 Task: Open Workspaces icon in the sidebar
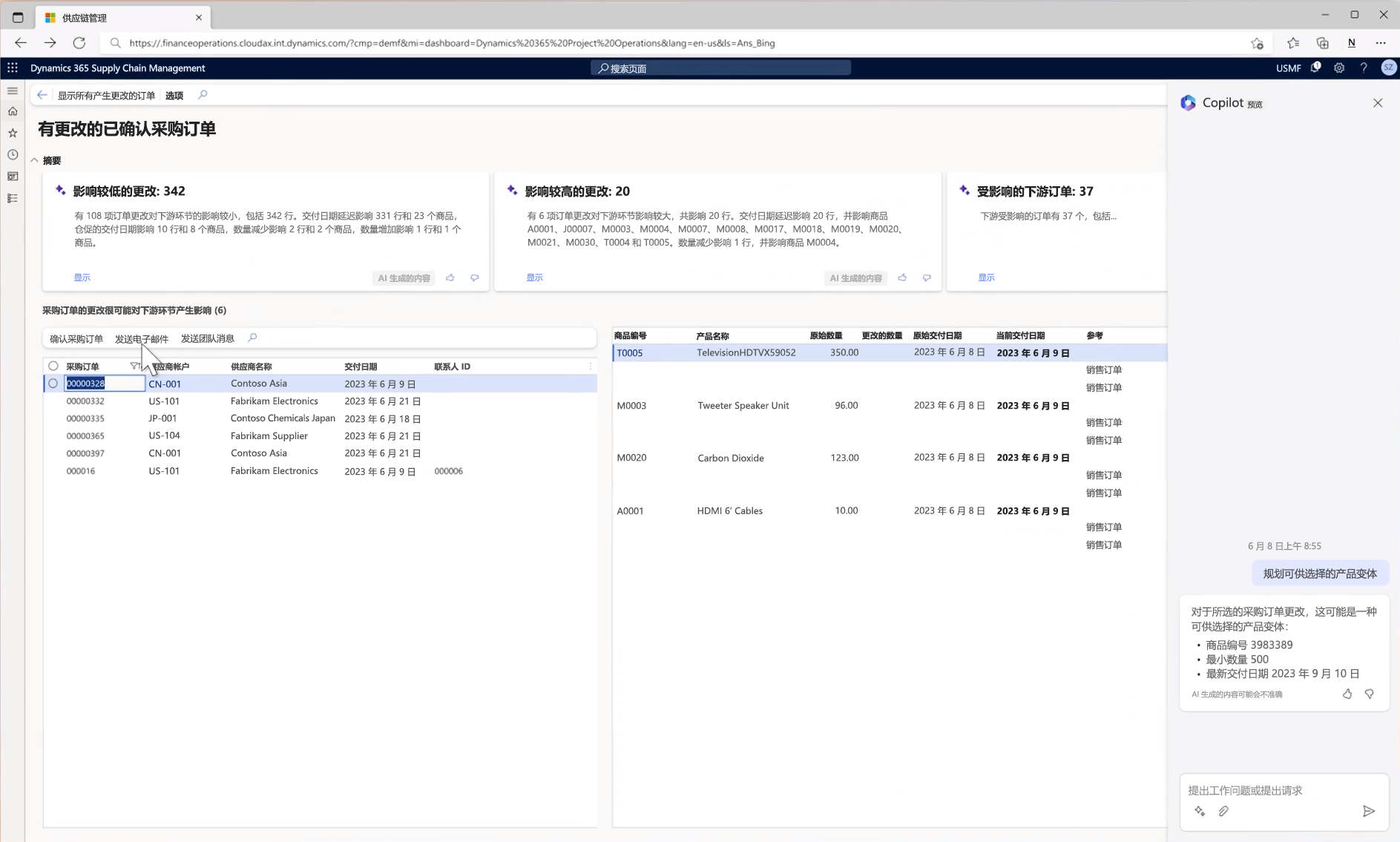[13, 176]
